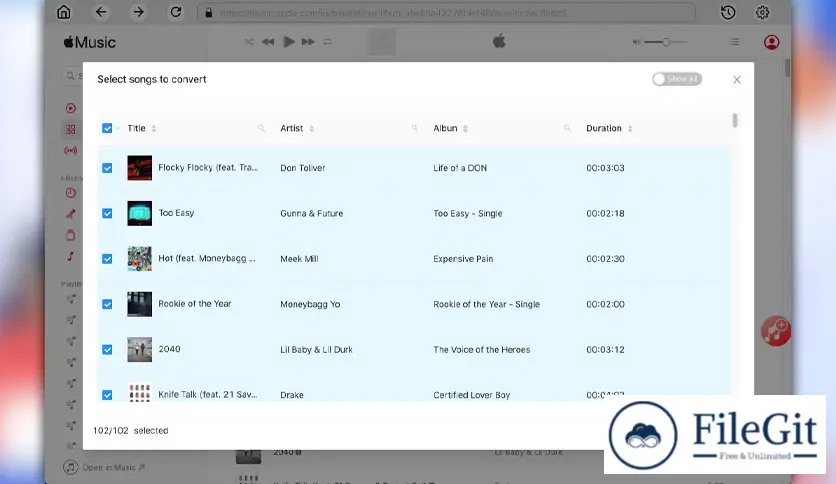Skip to the next track
The width and height of the screenshot is (836, 484).
click(308, 42)
